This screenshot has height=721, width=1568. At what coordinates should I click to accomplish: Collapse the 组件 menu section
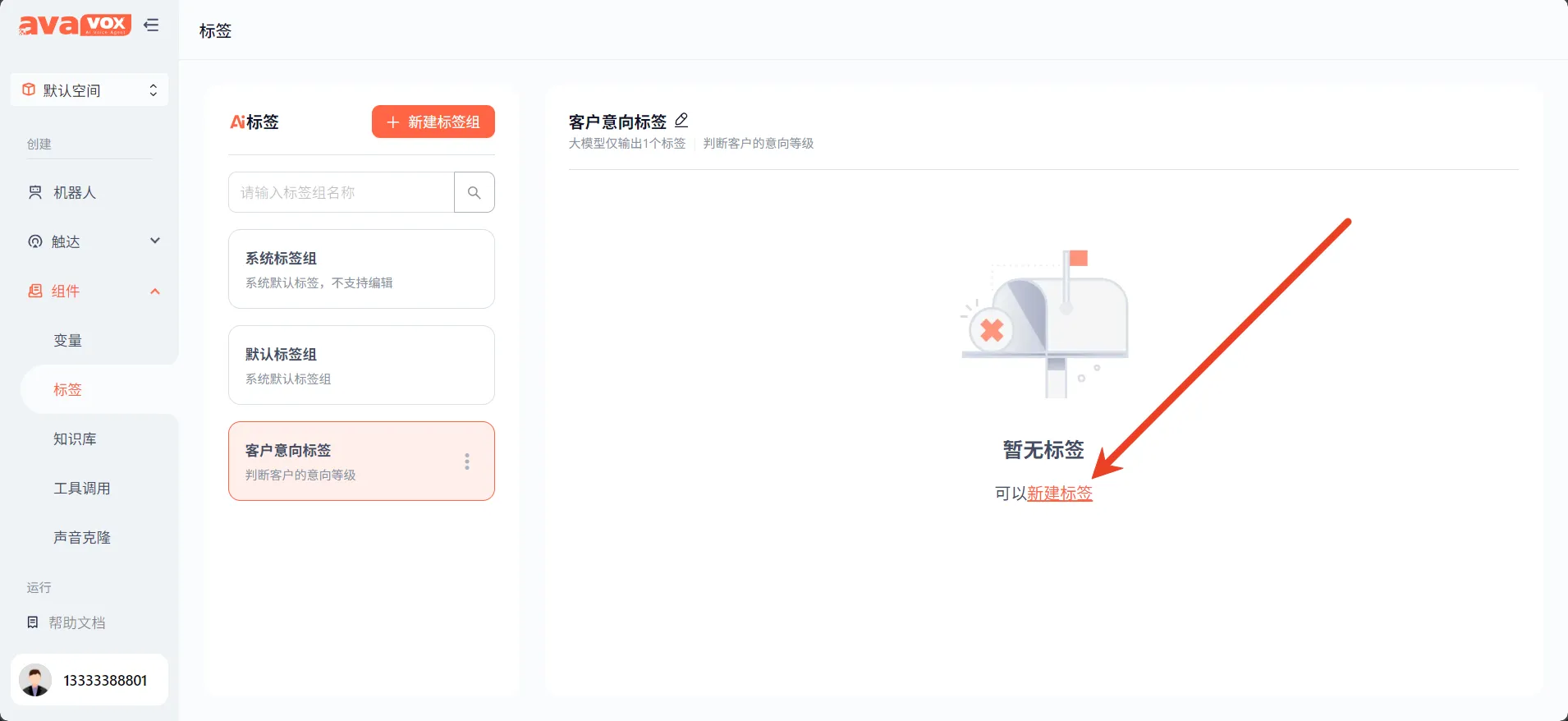point(154,291)
